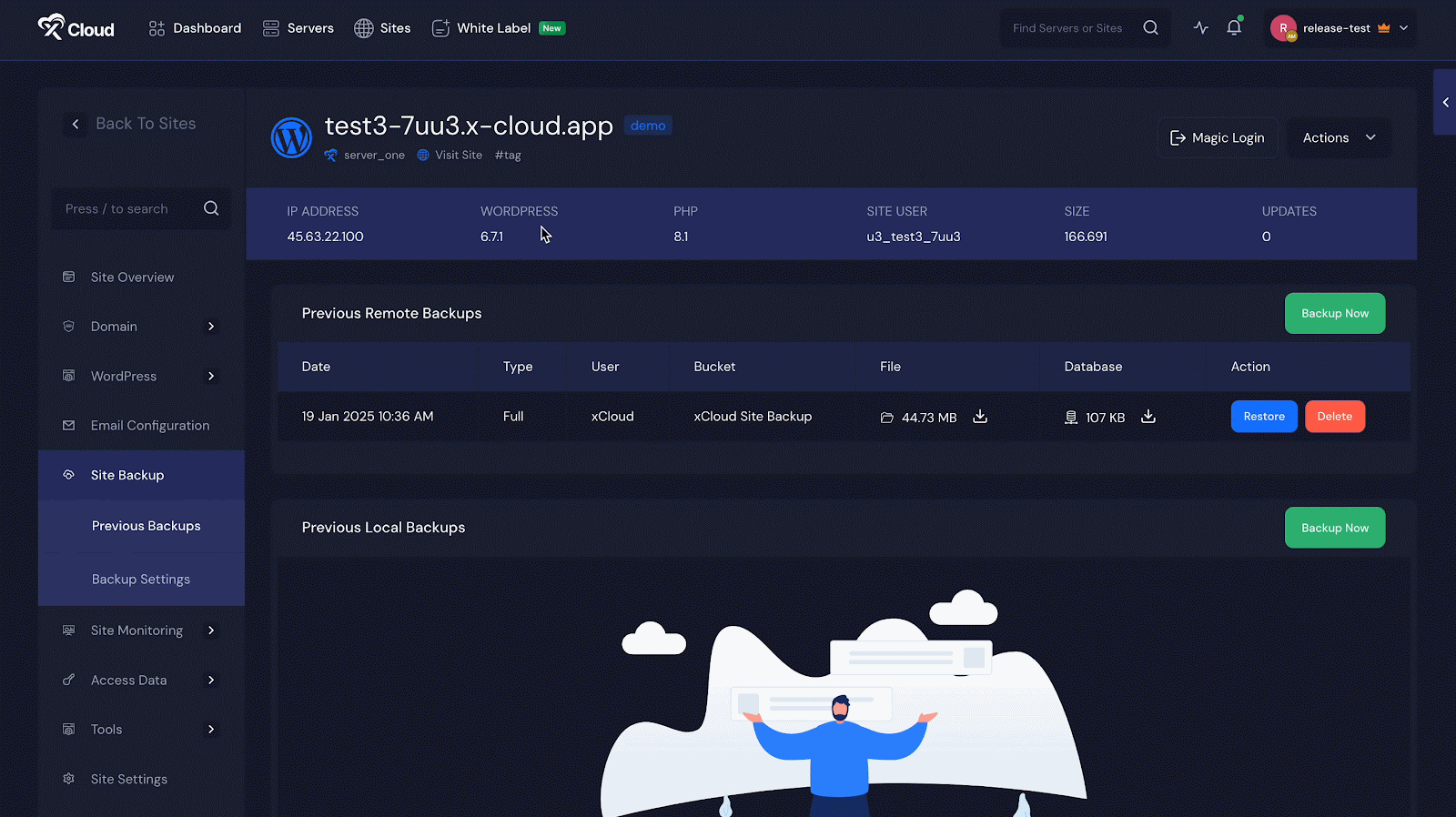The image size is (1456, 817).
Task: Expand the right side panel arrow
Action: point(1445,102)
